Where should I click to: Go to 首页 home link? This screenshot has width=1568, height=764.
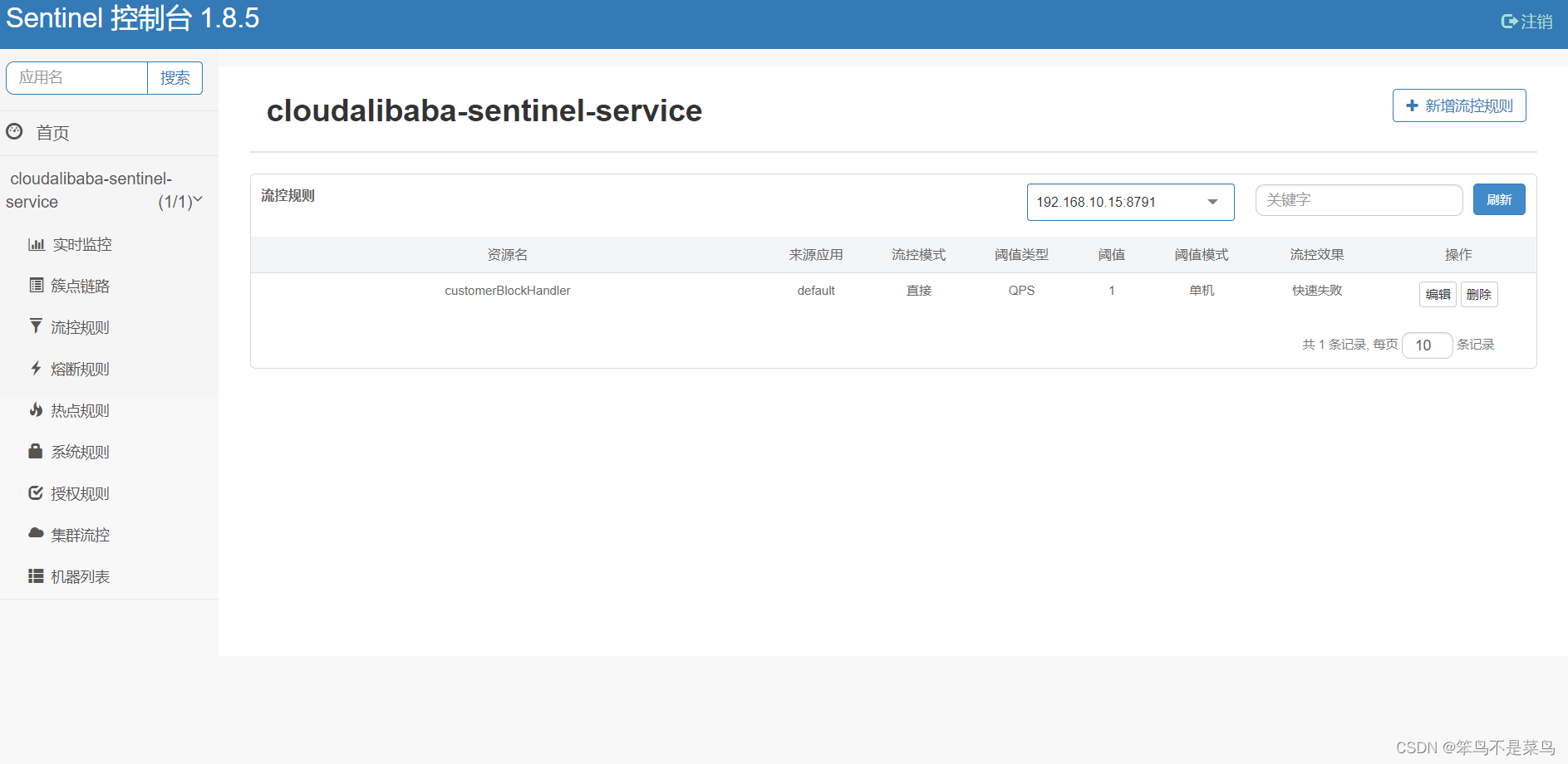pyautogui.click(x=52, y=133)
